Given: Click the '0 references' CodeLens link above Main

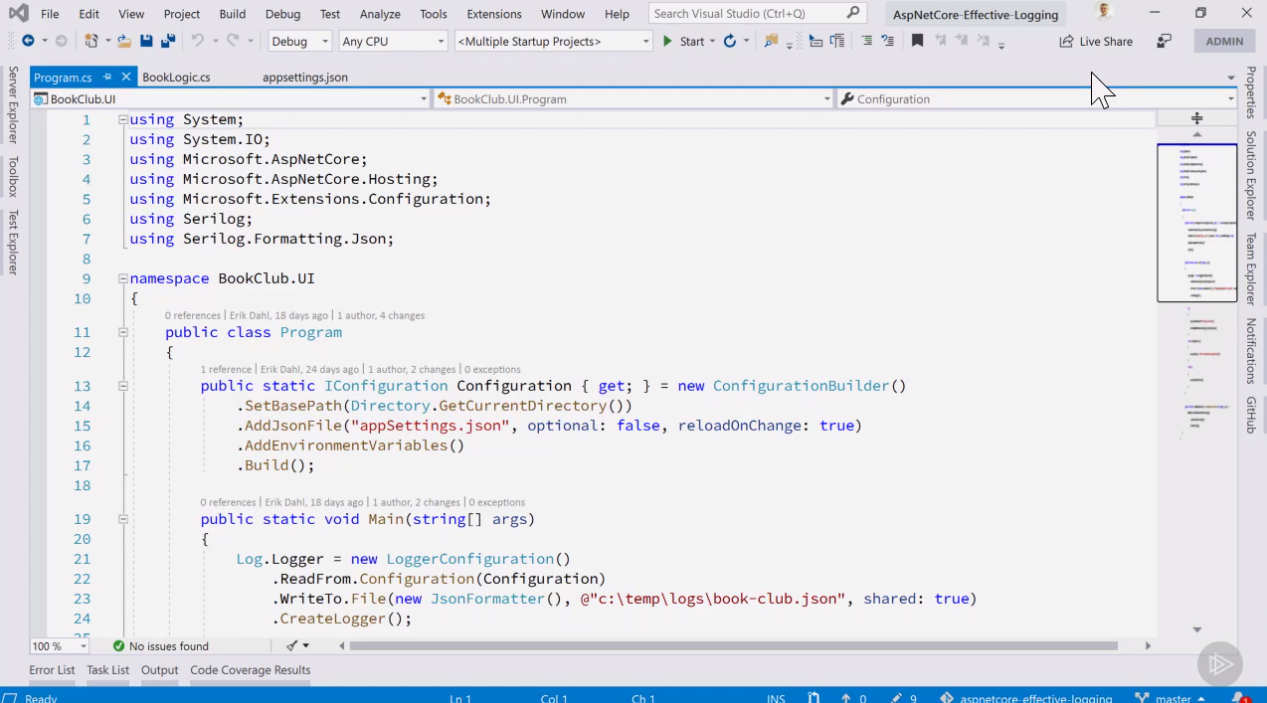Looking at the screenshot, I should coord(228,502).
